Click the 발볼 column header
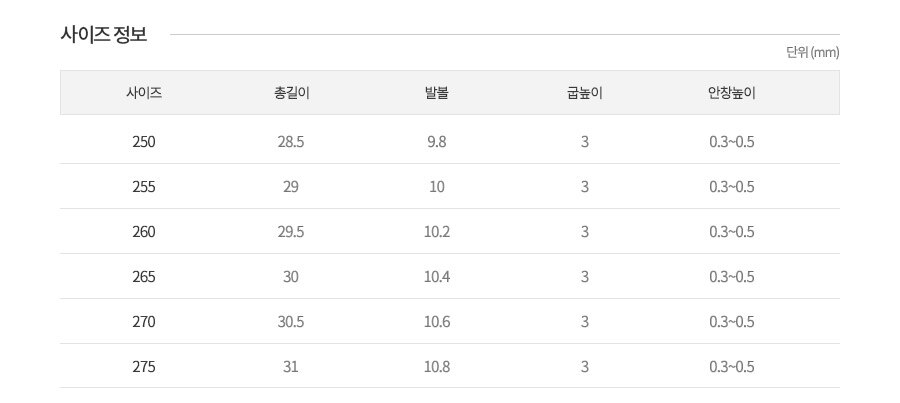The width and height of the screenshot is (900, 403). tap(437, 93)
